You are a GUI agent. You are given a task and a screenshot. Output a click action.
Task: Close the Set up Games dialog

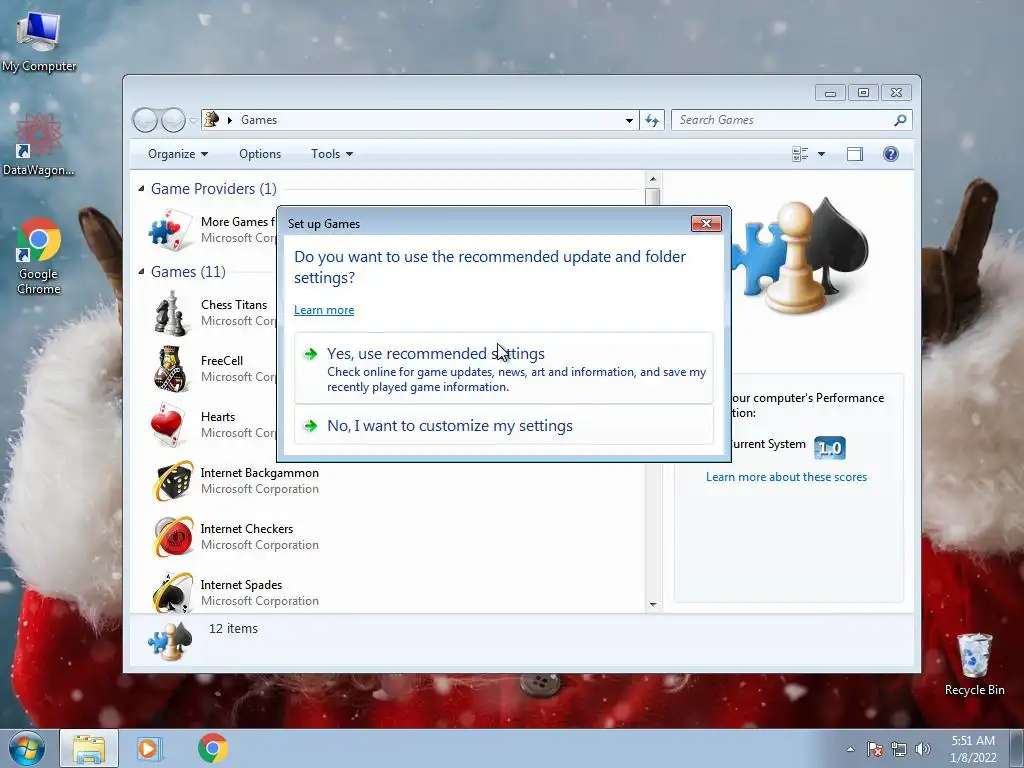pos(706,223)
